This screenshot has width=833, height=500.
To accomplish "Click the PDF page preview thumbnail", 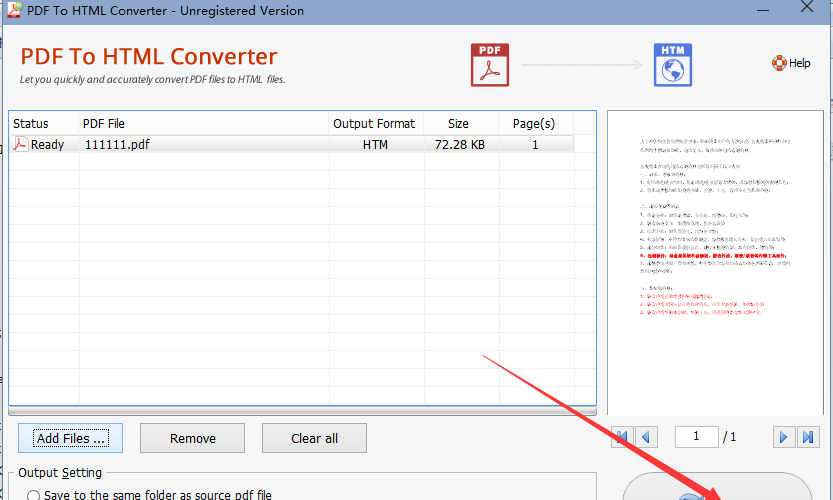I will click(x=715, y=263).
